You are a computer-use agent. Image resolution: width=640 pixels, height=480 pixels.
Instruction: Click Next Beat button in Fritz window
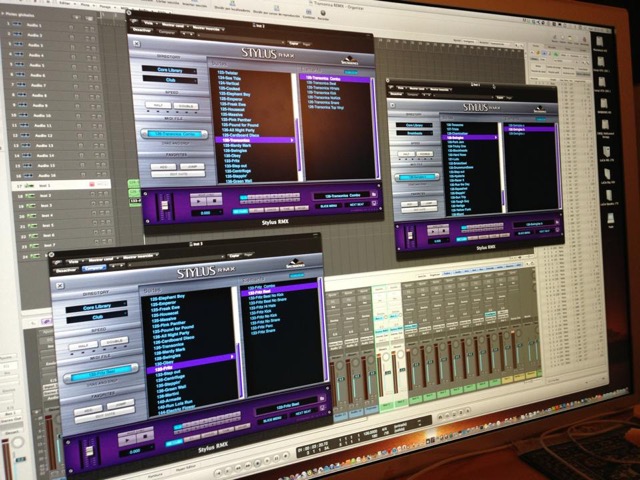click(303, 412)
